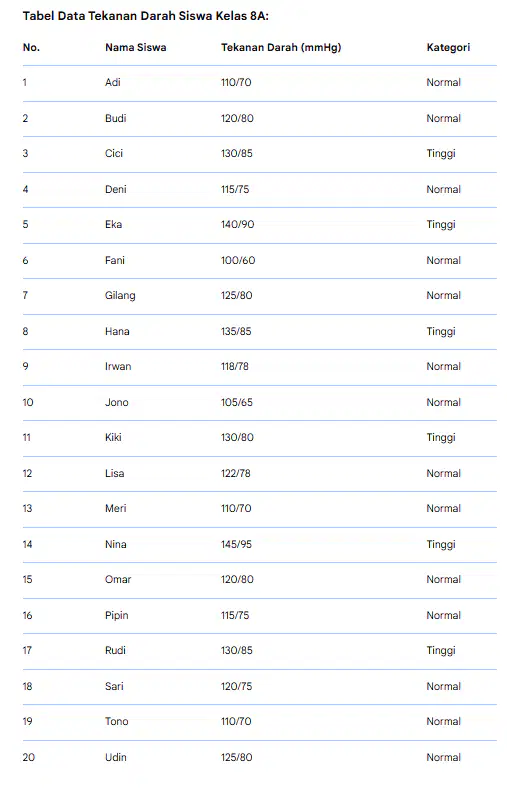Click the name Deni
Image resolution: width=507 pixels, height=791 pixels.
click(116, 189)
